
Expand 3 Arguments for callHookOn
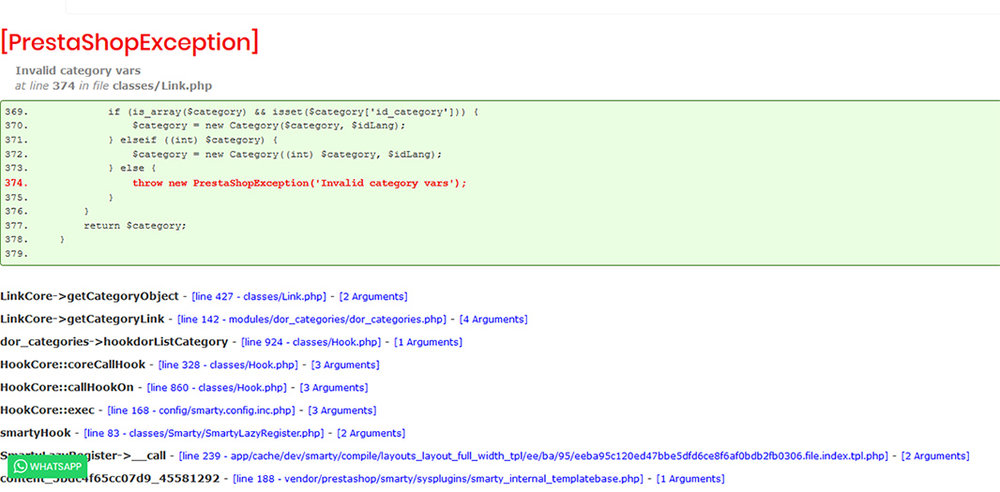click(334, 387)
